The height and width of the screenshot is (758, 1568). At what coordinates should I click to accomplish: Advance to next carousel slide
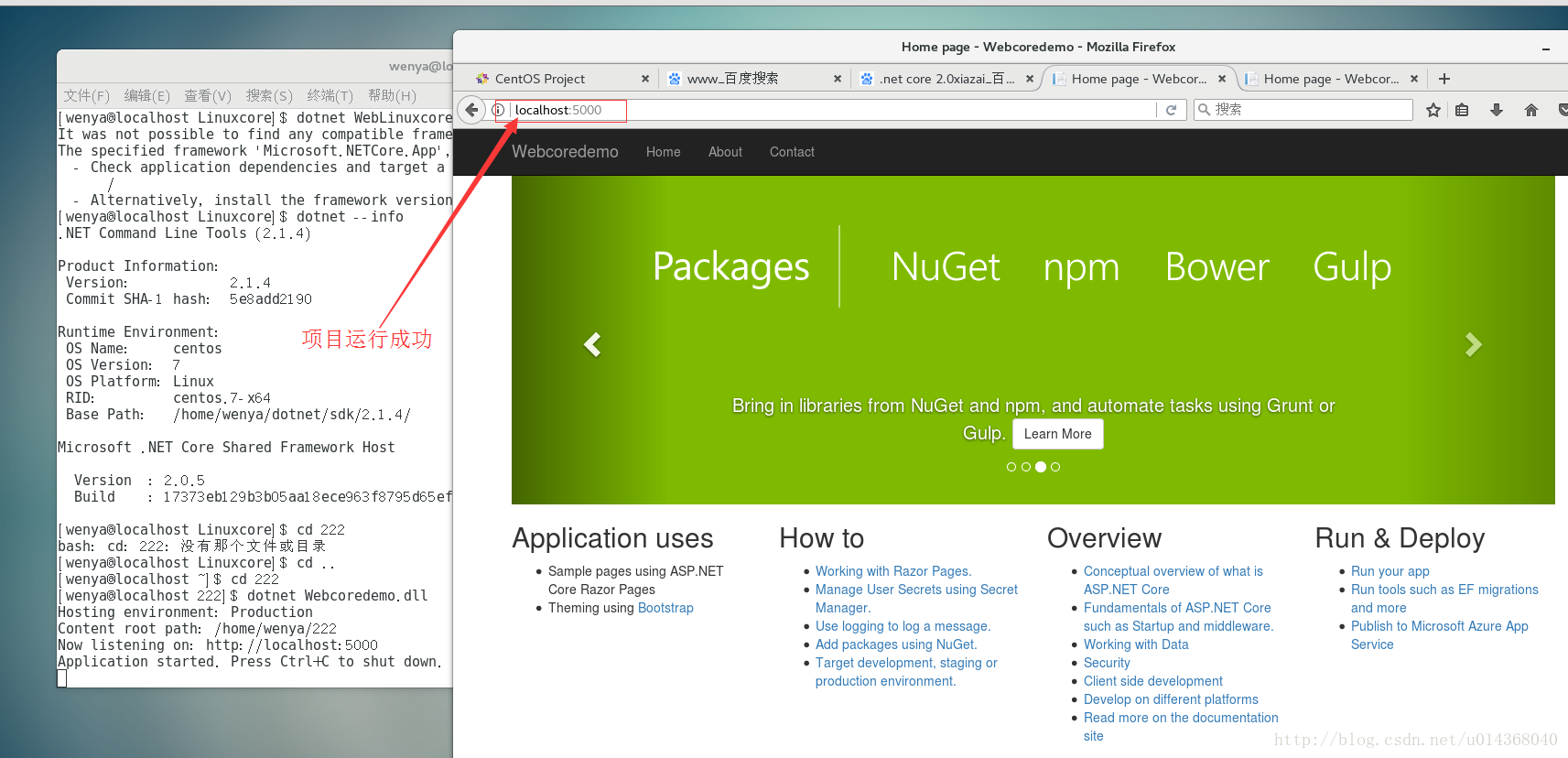click(1473, 344)
